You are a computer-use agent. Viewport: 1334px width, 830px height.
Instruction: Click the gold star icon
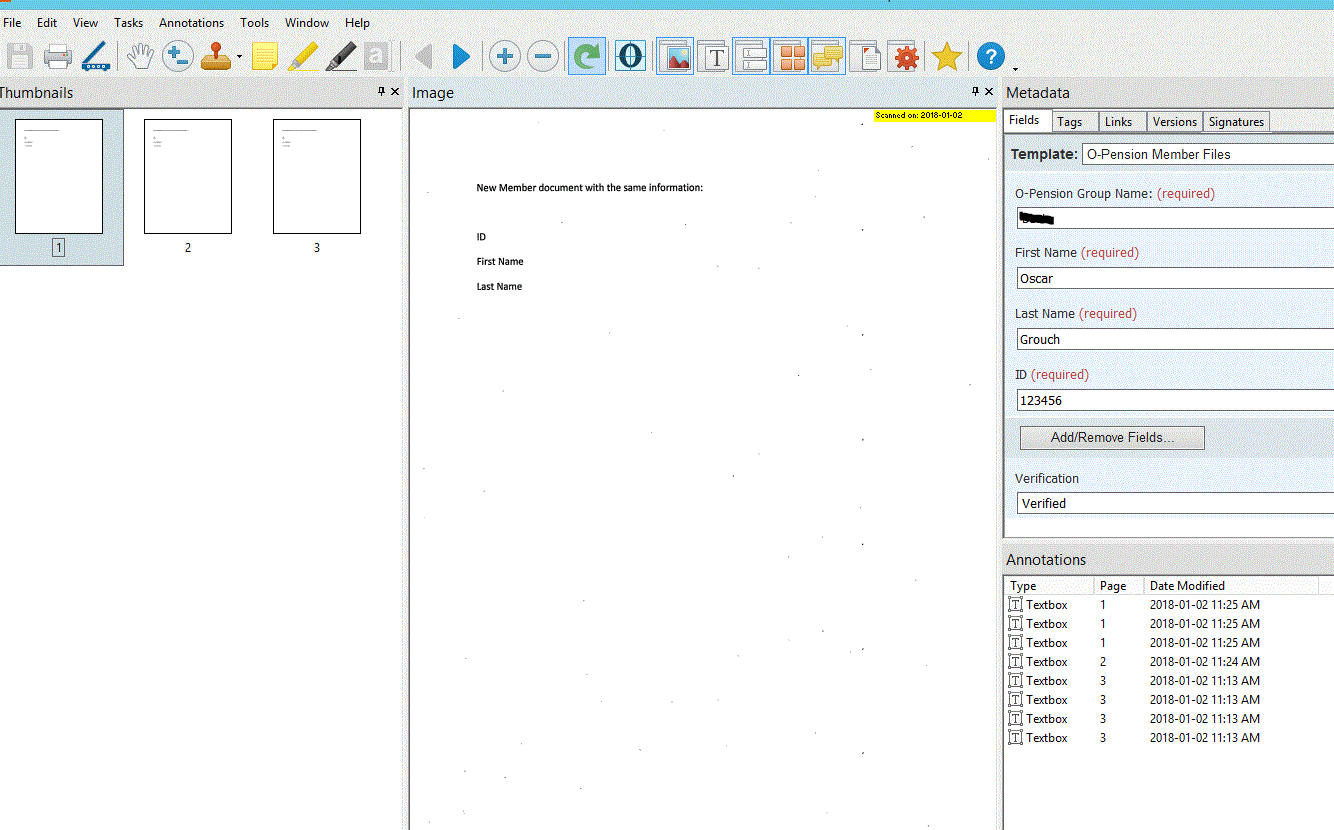tap(946, 57)
